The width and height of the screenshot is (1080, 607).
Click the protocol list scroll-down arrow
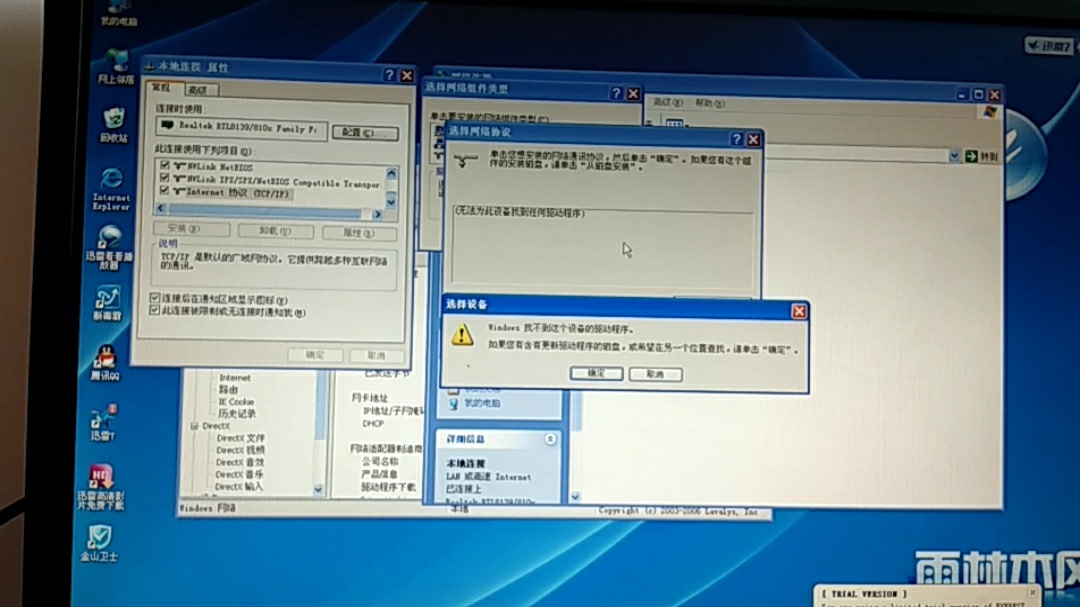tap(391, 200)
